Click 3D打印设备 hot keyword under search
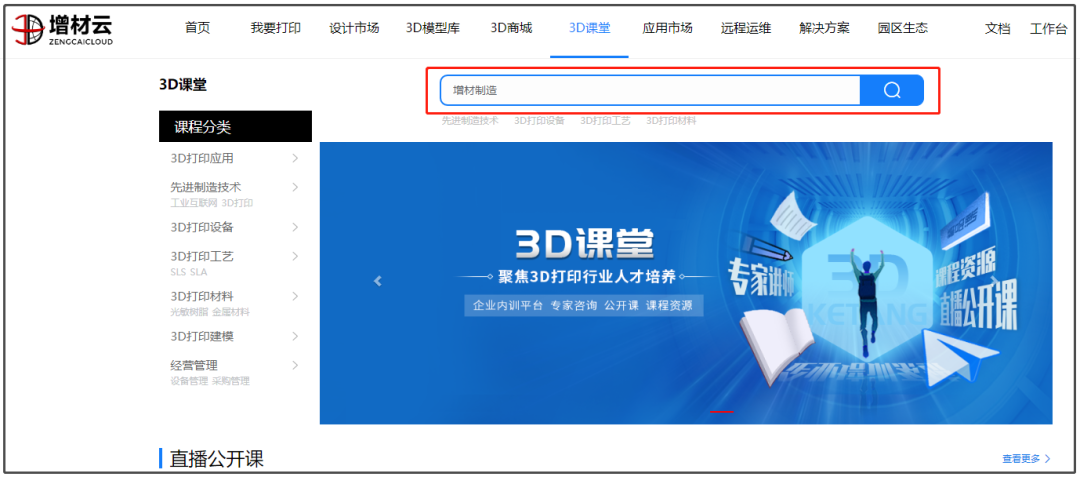The width and height of the screenshot is (1080, 477). [539, 120]
